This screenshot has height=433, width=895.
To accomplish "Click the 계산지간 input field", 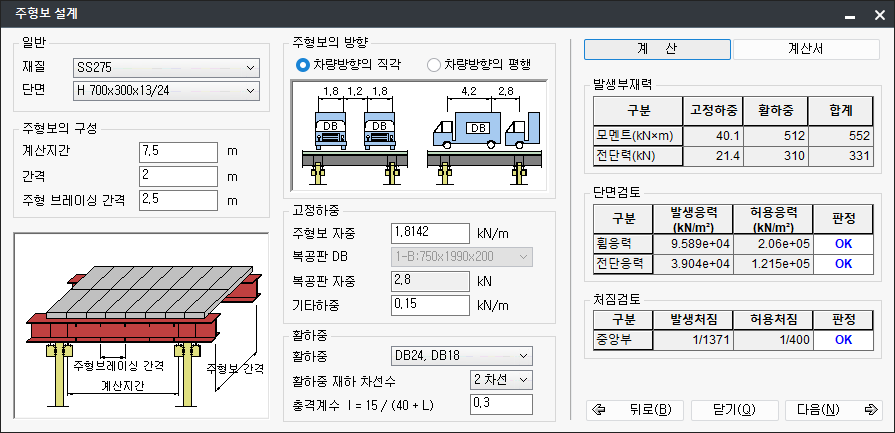I will (178, 152).
